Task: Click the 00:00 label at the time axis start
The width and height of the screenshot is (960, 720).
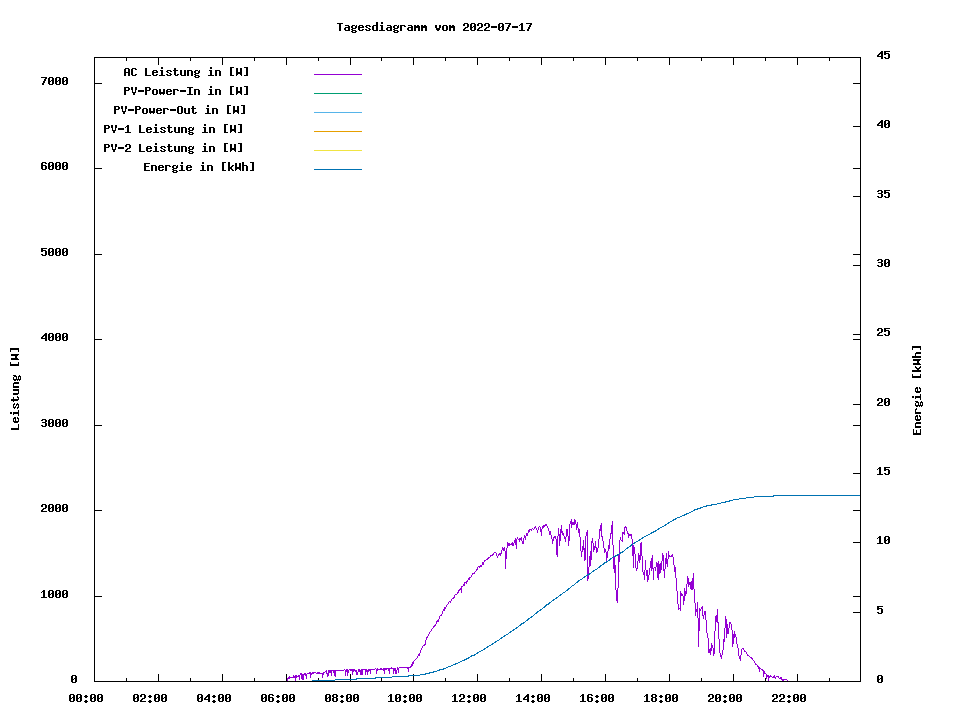Action: [x=86, y=698]
